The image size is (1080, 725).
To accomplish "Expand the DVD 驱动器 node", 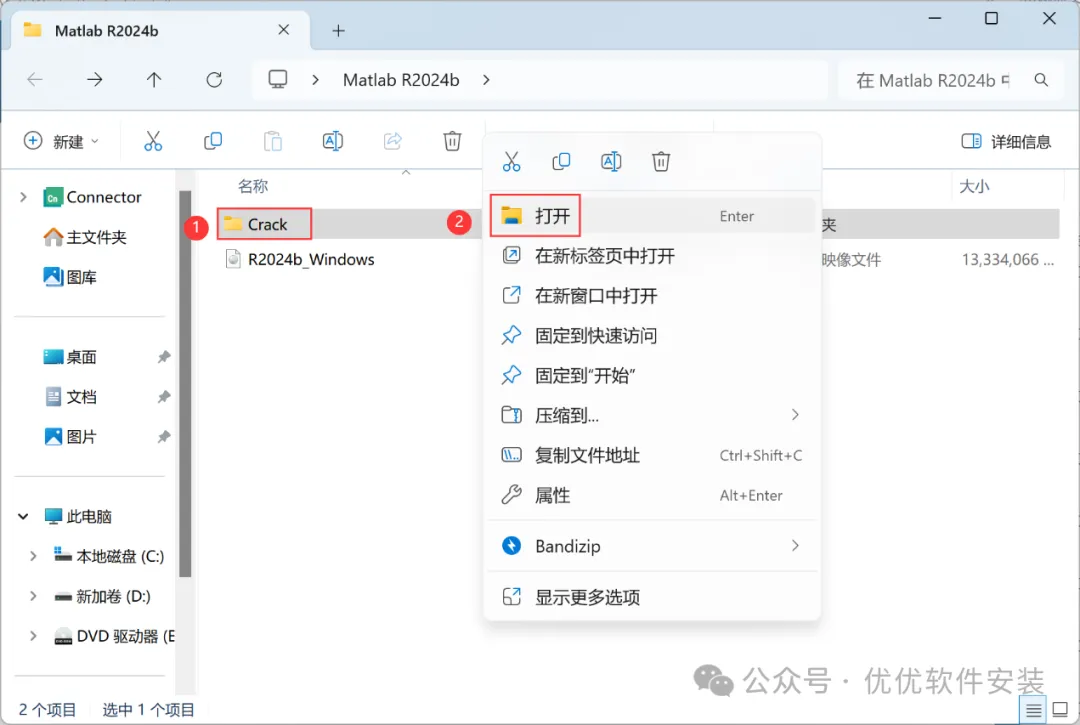I will tap(33, 635).
